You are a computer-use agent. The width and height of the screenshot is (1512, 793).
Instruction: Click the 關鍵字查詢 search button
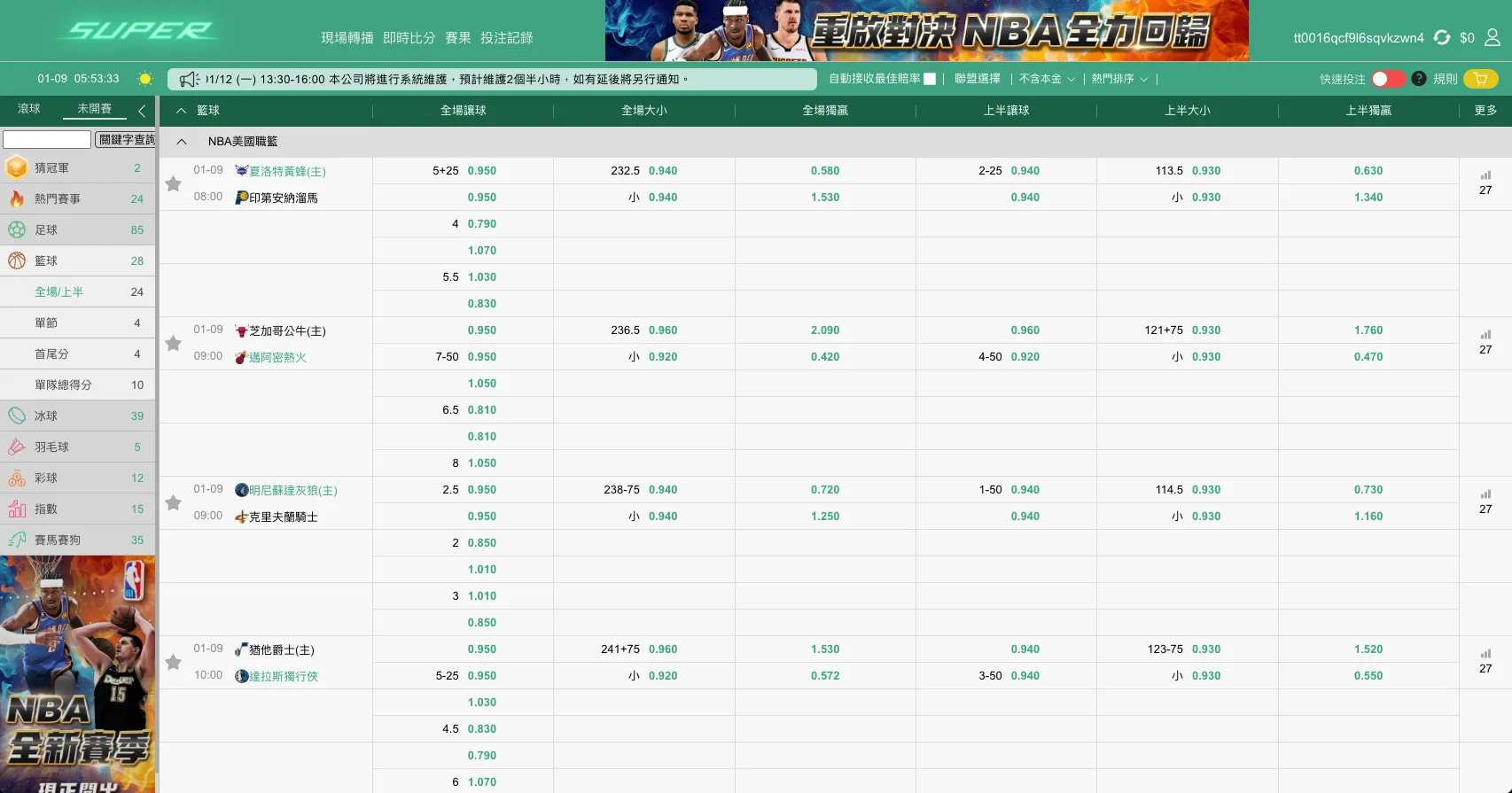click(x=125, y=140)
